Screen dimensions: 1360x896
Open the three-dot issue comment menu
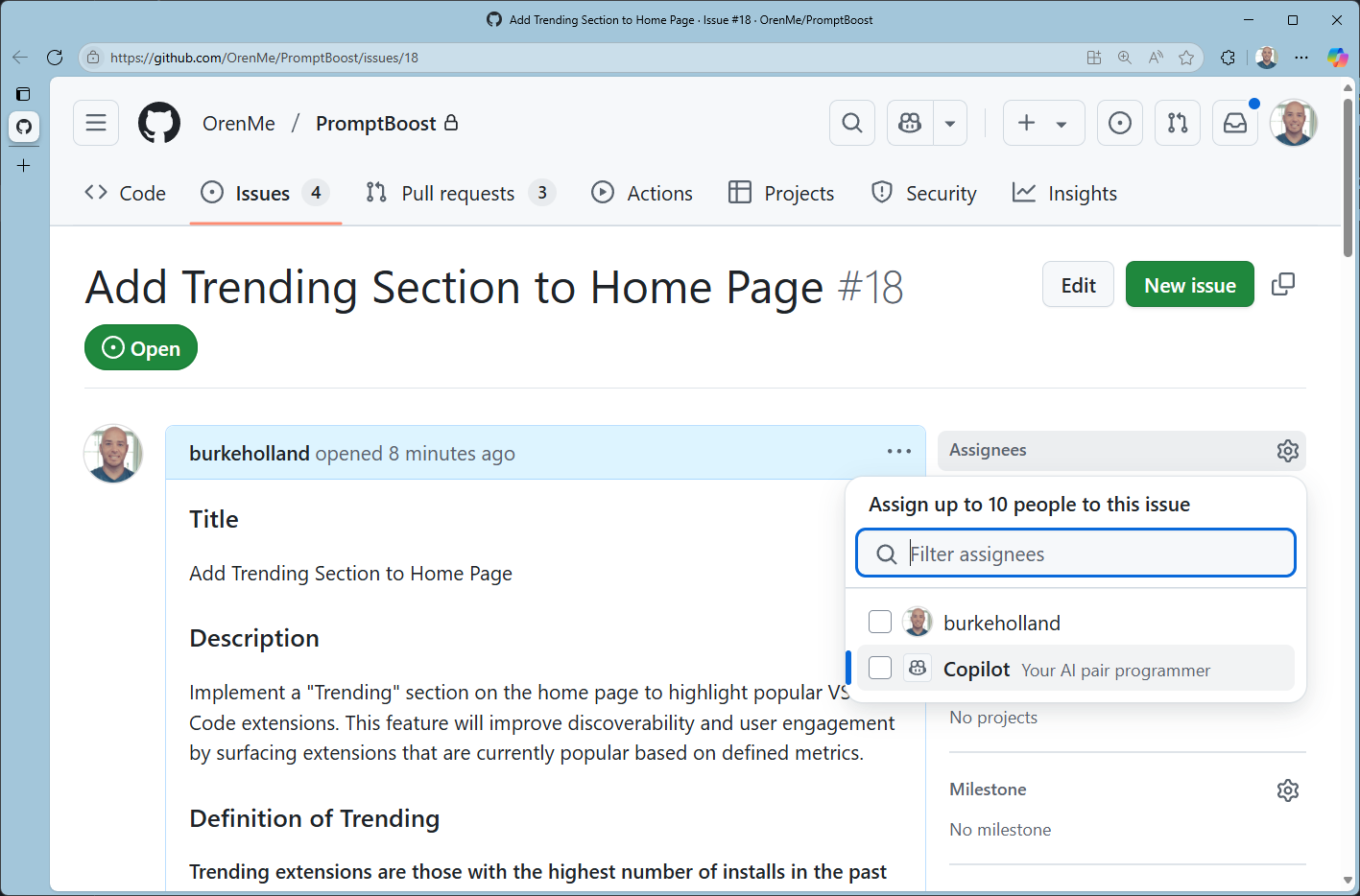click(x=898, y=451)
